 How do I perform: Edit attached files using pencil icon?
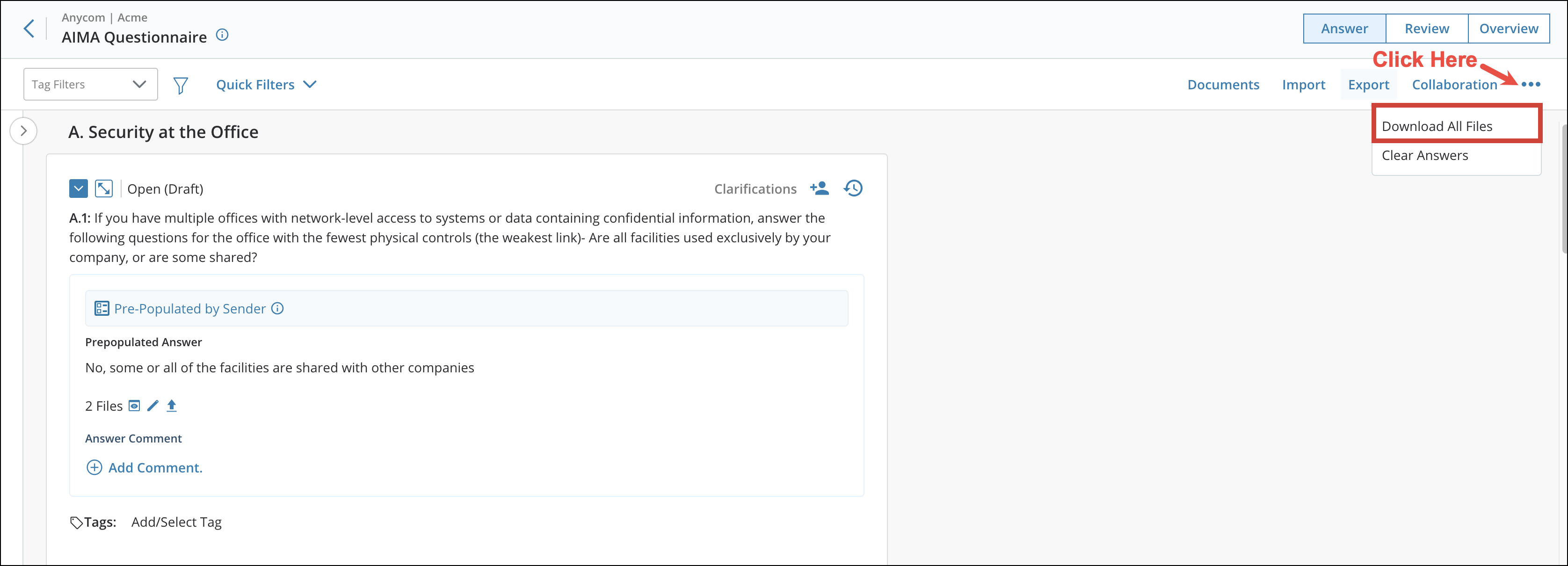tap(153, 406)
